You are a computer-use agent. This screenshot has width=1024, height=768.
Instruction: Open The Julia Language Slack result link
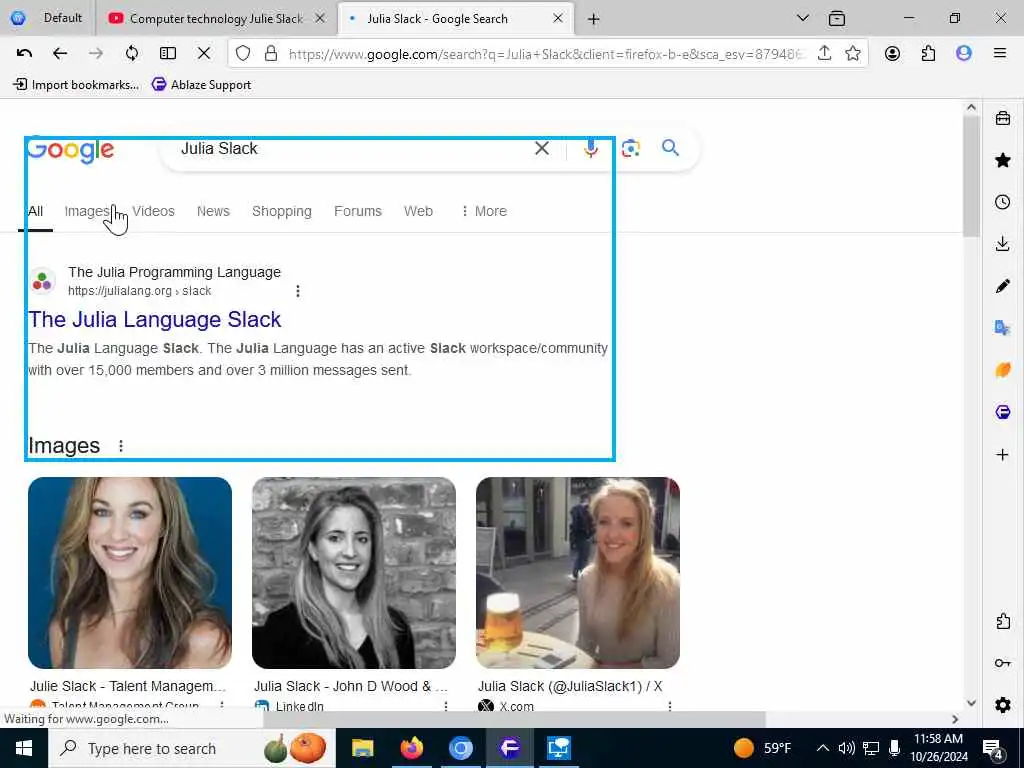(x=155, y=319)
